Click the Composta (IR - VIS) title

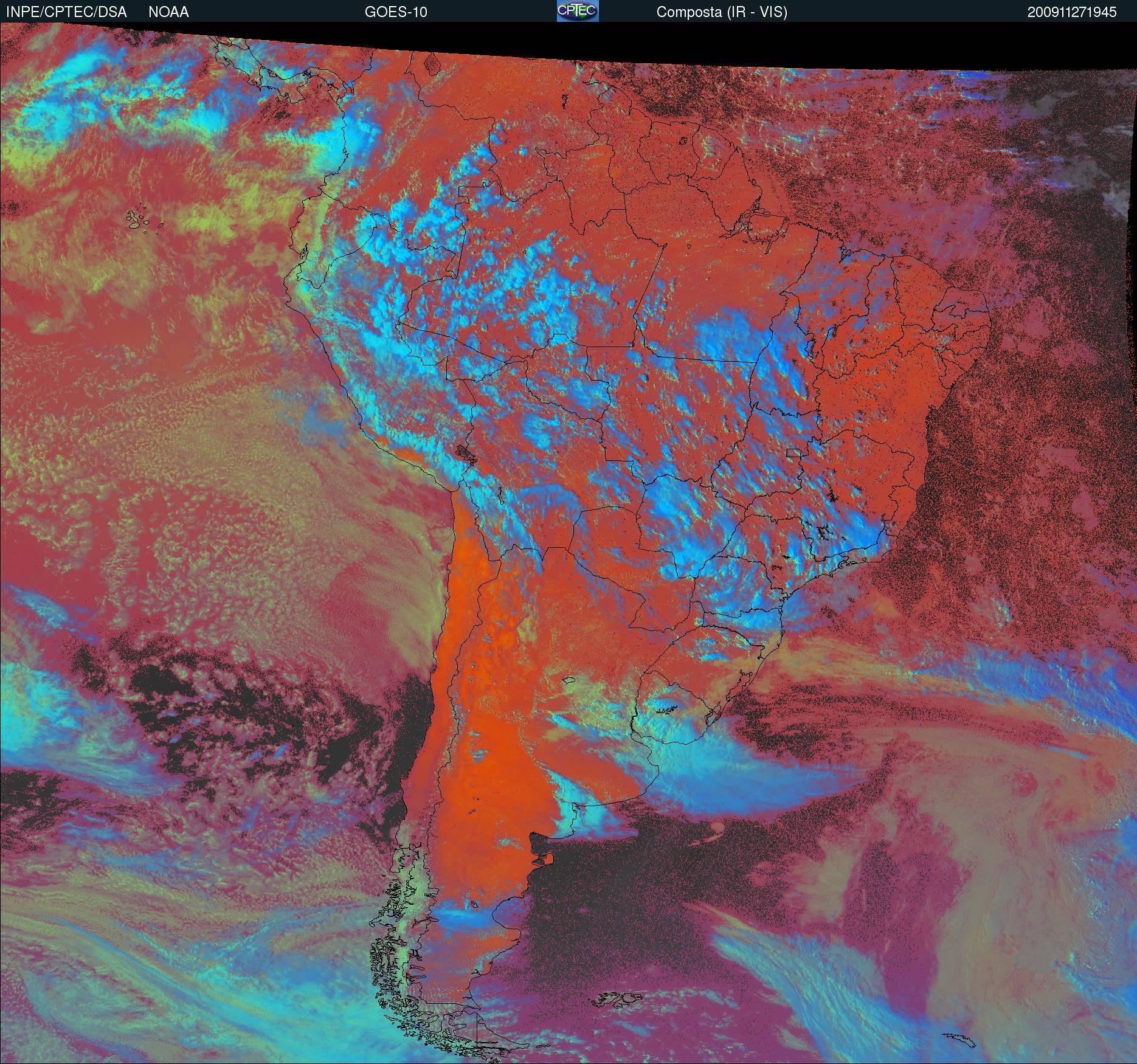pyautogui.click(x=722, y=12)
